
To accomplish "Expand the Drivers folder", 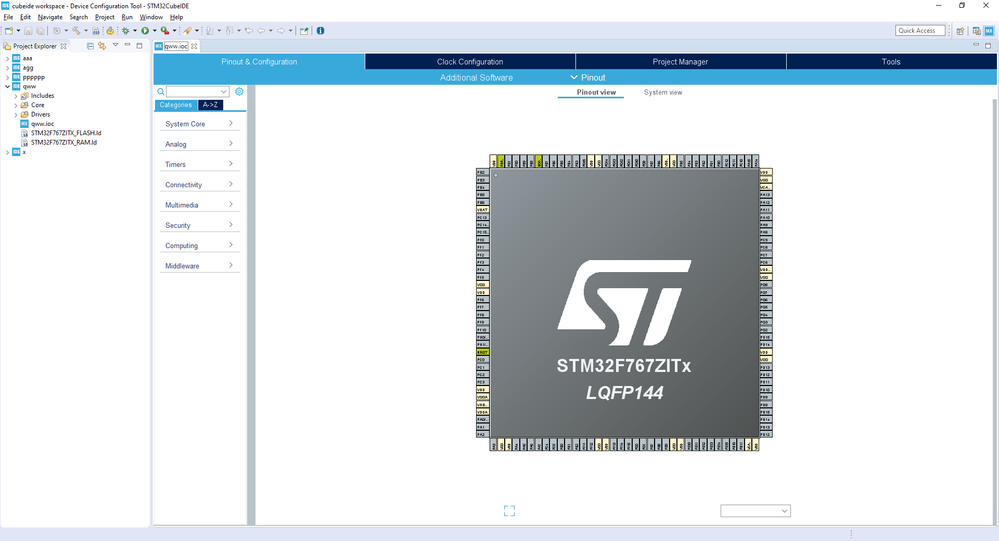I will (16, 115).
